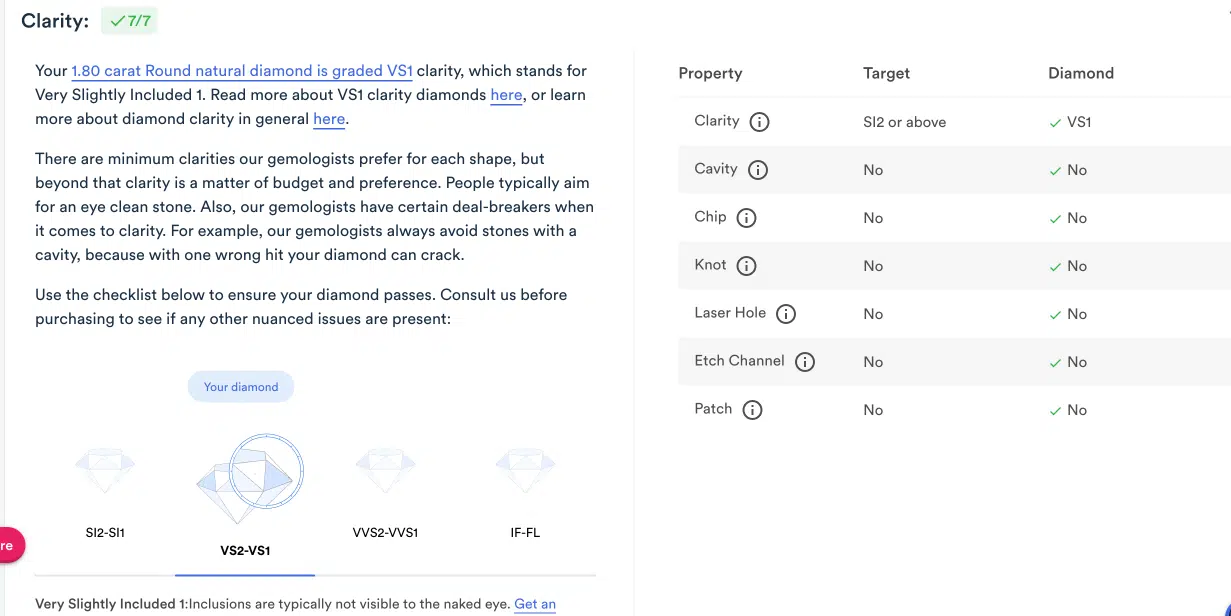Click the Etch Channel info icon
Image resolution: width=1231 pixels, height=616 pixels.
pos(805,362)
